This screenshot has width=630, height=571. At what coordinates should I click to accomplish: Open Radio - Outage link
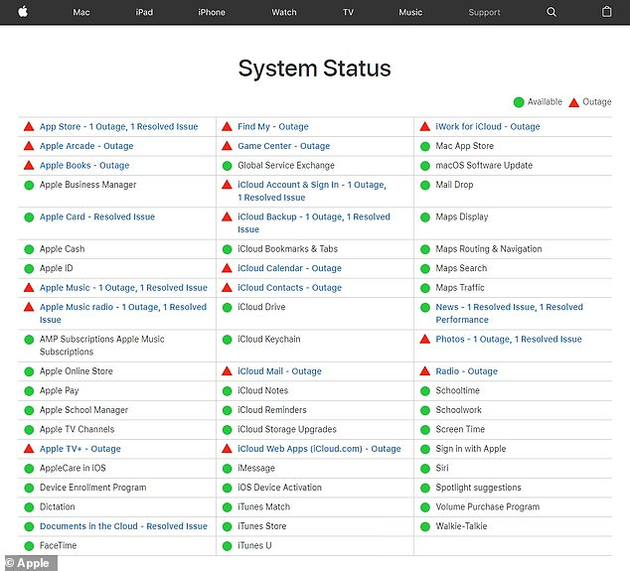[466, 371]
